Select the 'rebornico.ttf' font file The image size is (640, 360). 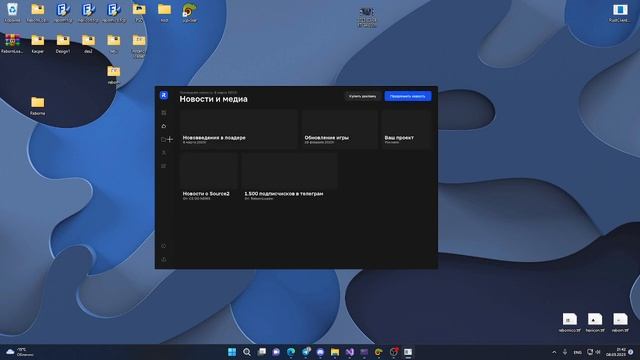tap(570, 322)
